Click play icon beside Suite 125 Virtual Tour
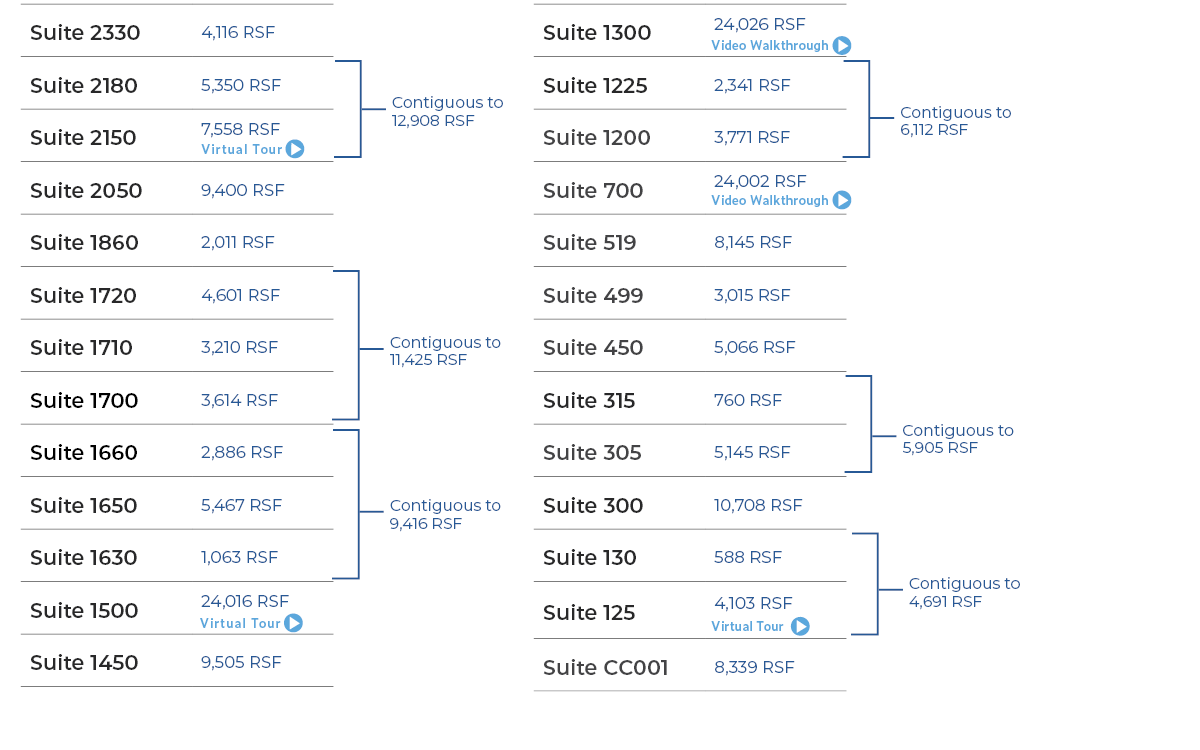Screen dimensions: 1200x750 click(800, 626)
